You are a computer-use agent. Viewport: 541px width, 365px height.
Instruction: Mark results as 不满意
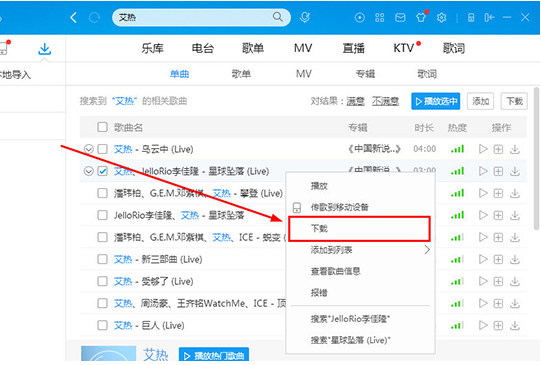coord(385,101)
